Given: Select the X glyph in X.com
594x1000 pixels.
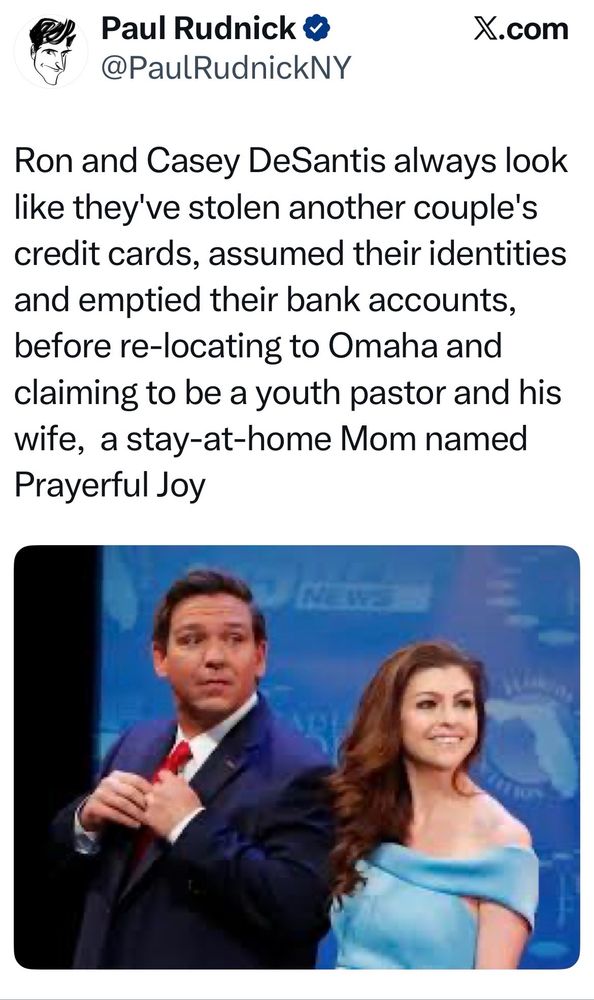Looking at the screenshot, I should (x=487, y=29).
